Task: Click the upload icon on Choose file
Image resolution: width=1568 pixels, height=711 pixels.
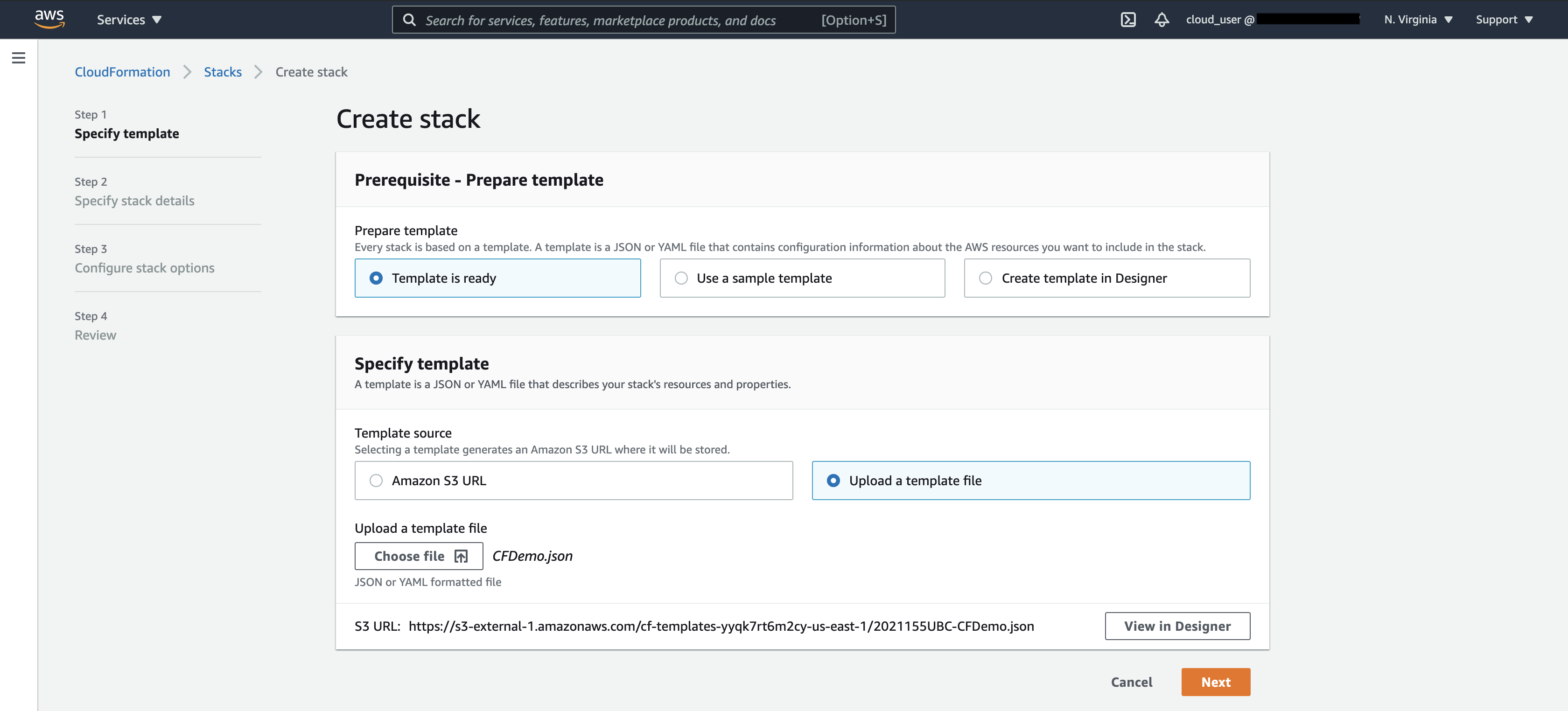Action: [462, 556]
